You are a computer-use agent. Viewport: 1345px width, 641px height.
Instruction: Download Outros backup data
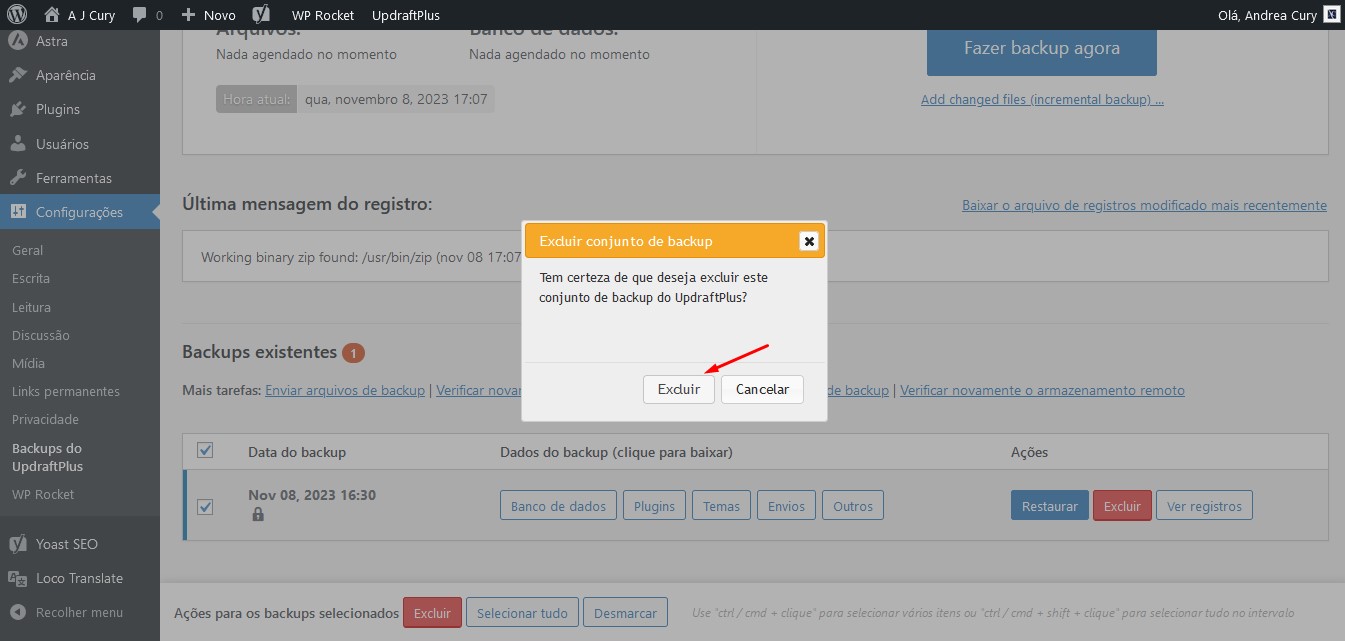853,506
